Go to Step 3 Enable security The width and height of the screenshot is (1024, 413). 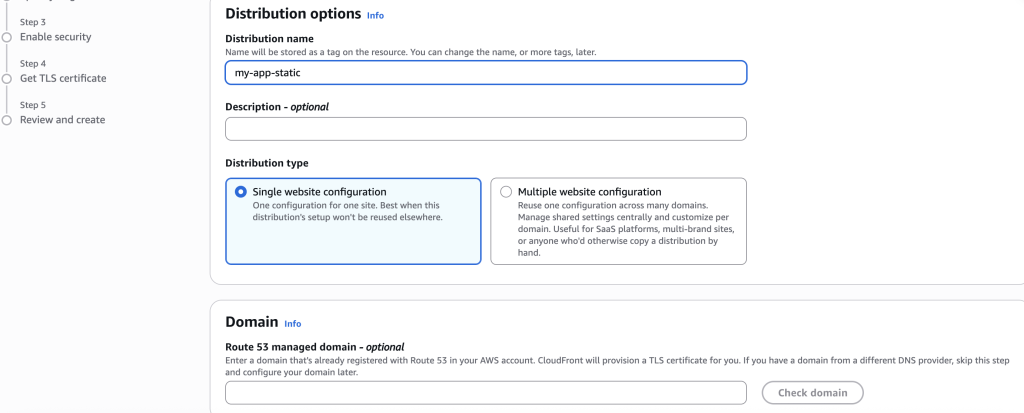coord(56,37)
